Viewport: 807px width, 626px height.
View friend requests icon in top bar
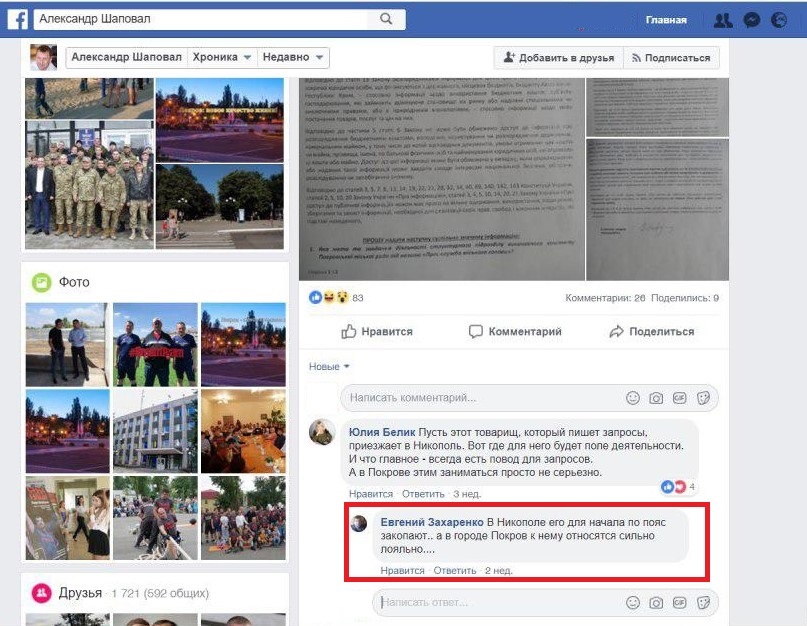[723, 20]
